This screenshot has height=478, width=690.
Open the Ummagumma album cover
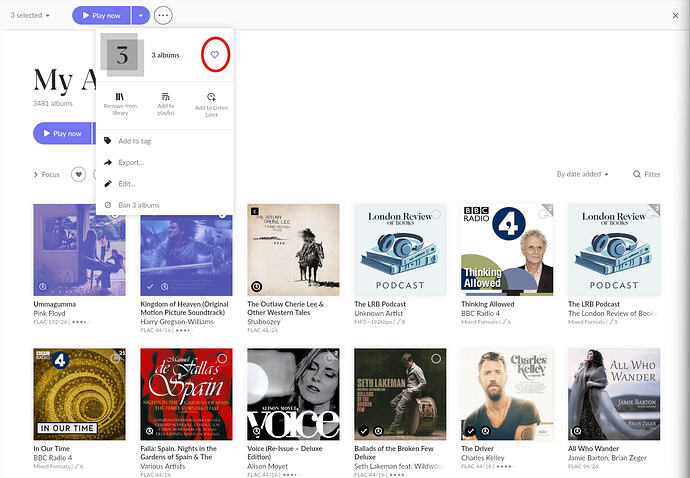[79, 250]
